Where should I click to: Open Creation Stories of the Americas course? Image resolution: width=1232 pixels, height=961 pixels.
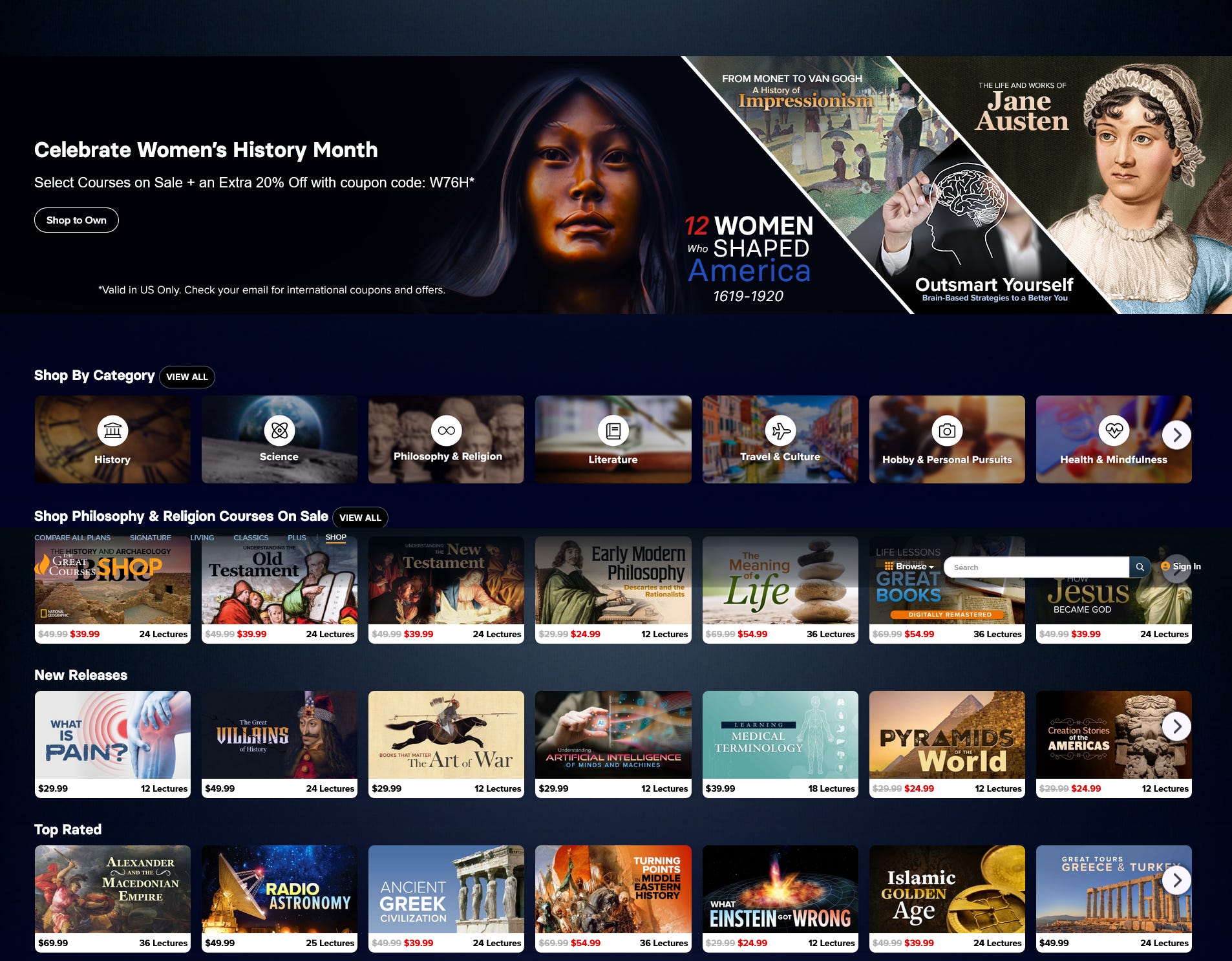pos(1114,744)
